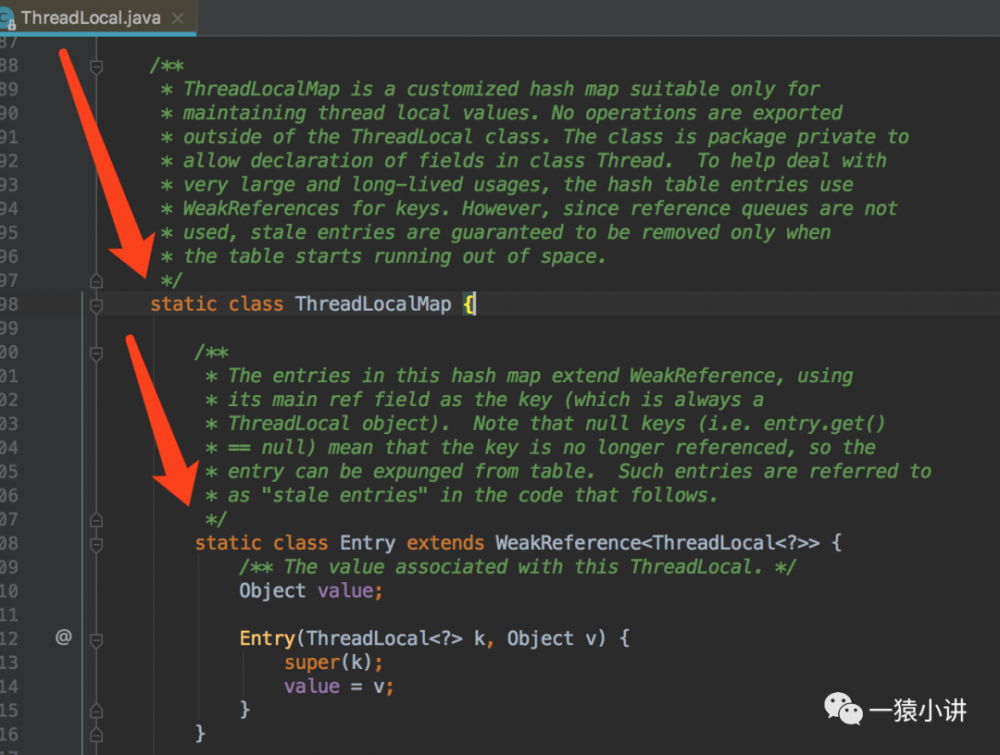This screenshot has height=755, width=1000.
Task: Click comment line starting 'WeakReferences for keys'
Action: [x=540, y=209]
